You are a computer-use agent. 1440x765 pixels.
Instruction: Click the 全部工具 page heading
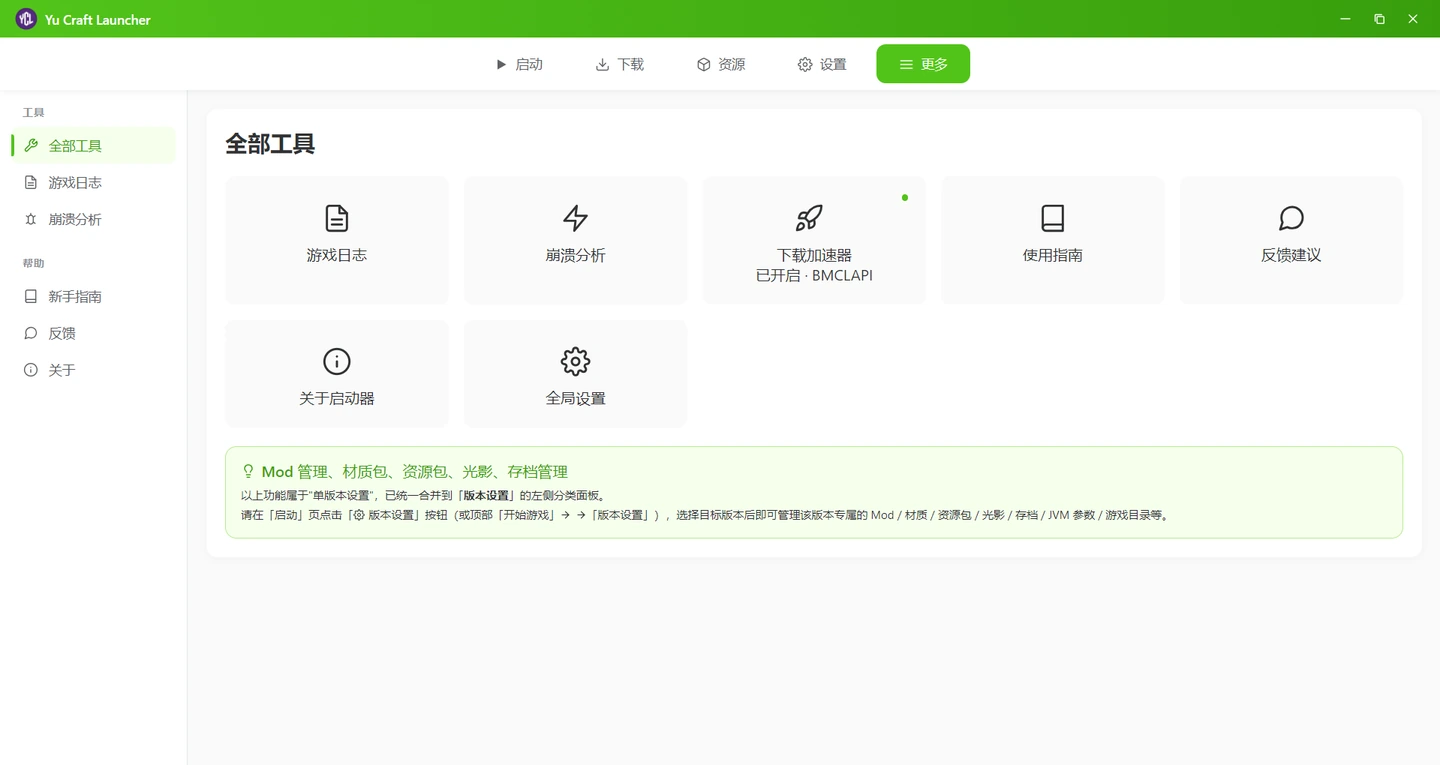pos(270,144)
